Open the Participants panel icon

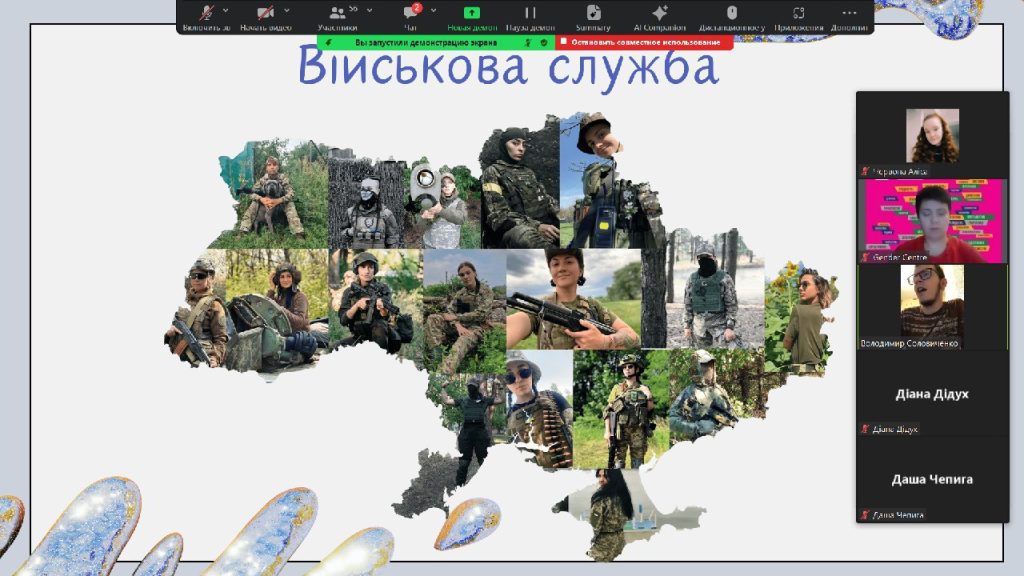(x=337, y=12)
